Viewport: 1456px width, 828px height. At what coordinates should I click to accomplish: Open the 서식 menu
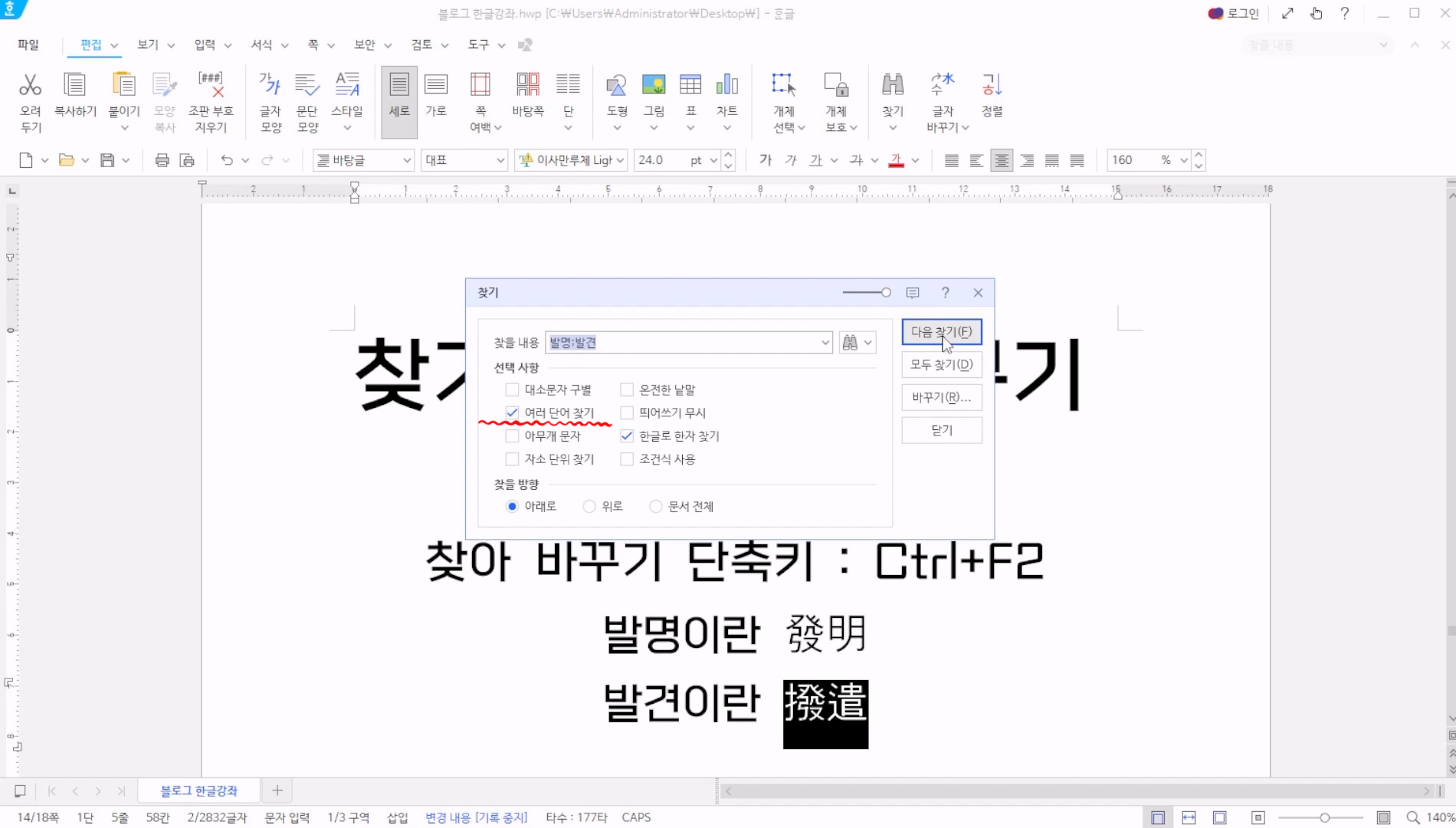(261, 44)
